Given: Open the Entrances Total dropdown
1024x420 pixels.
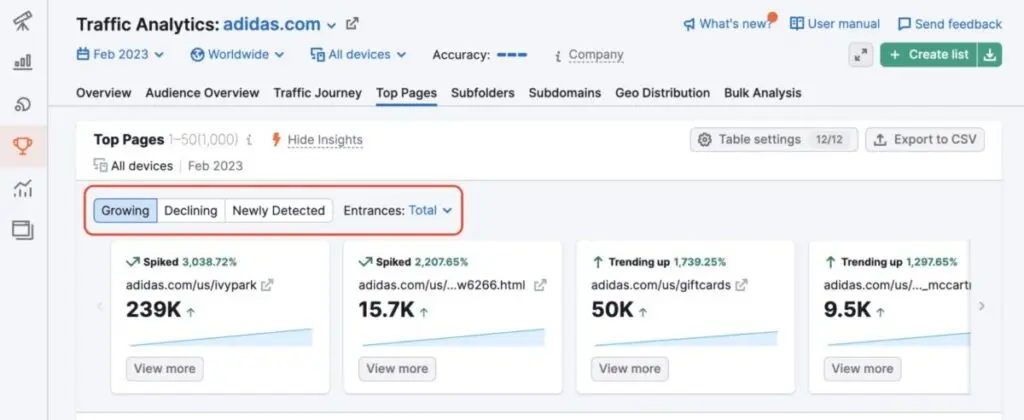Looking at the screenshot, I should coord(430,210).
